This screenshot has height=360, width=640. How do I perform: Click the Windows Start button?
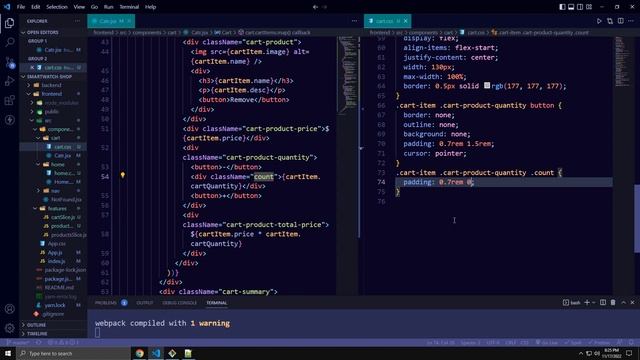click(8, 353)
